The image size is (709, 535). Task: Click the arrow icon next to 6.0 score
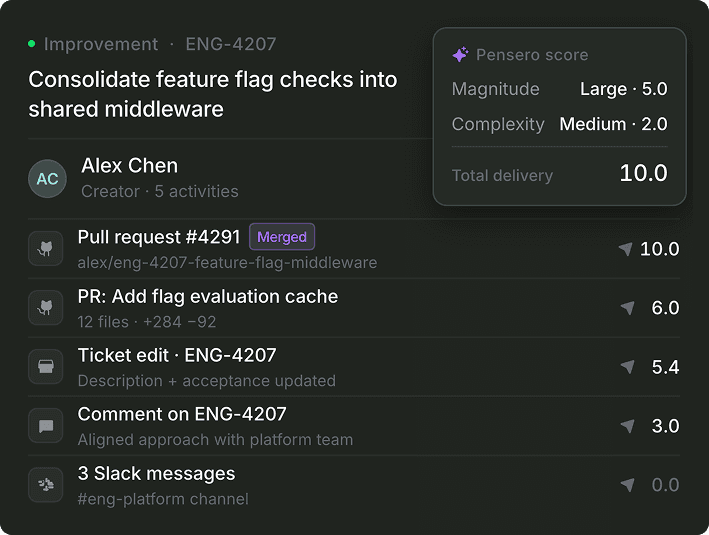click(627, 308)
